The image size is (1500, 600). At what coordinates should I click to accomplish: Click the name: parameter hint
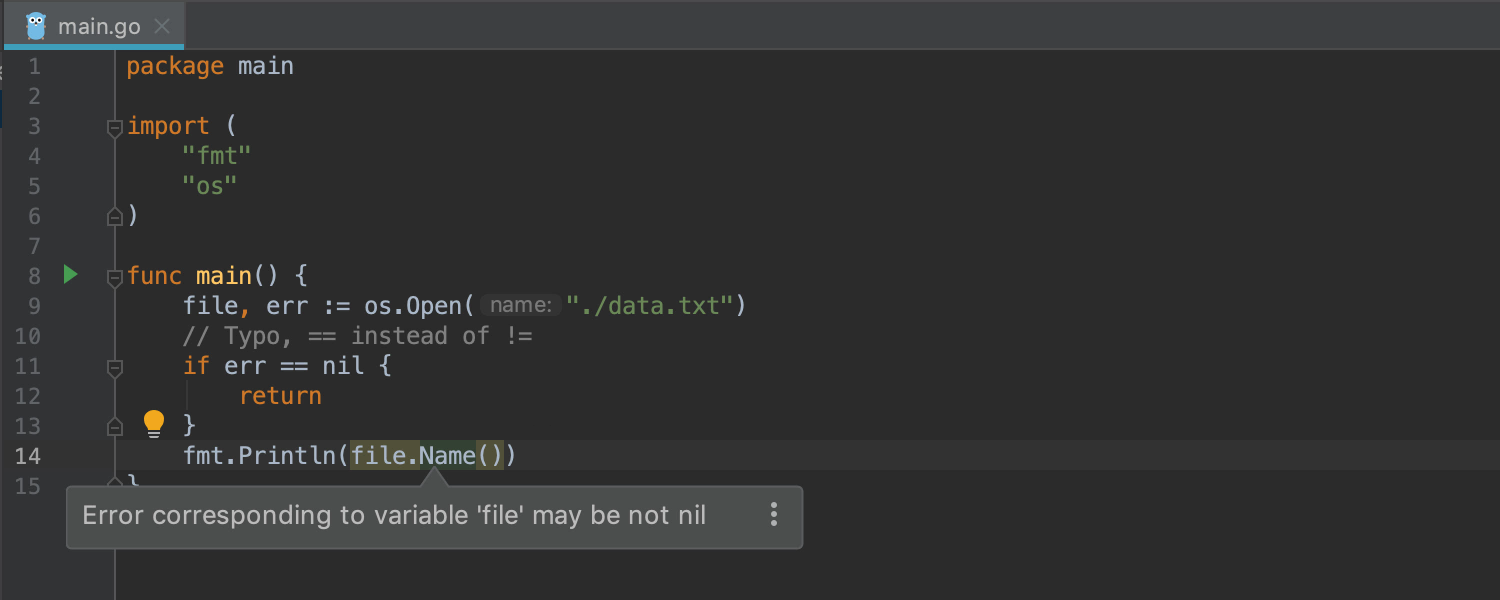(521, 306)
